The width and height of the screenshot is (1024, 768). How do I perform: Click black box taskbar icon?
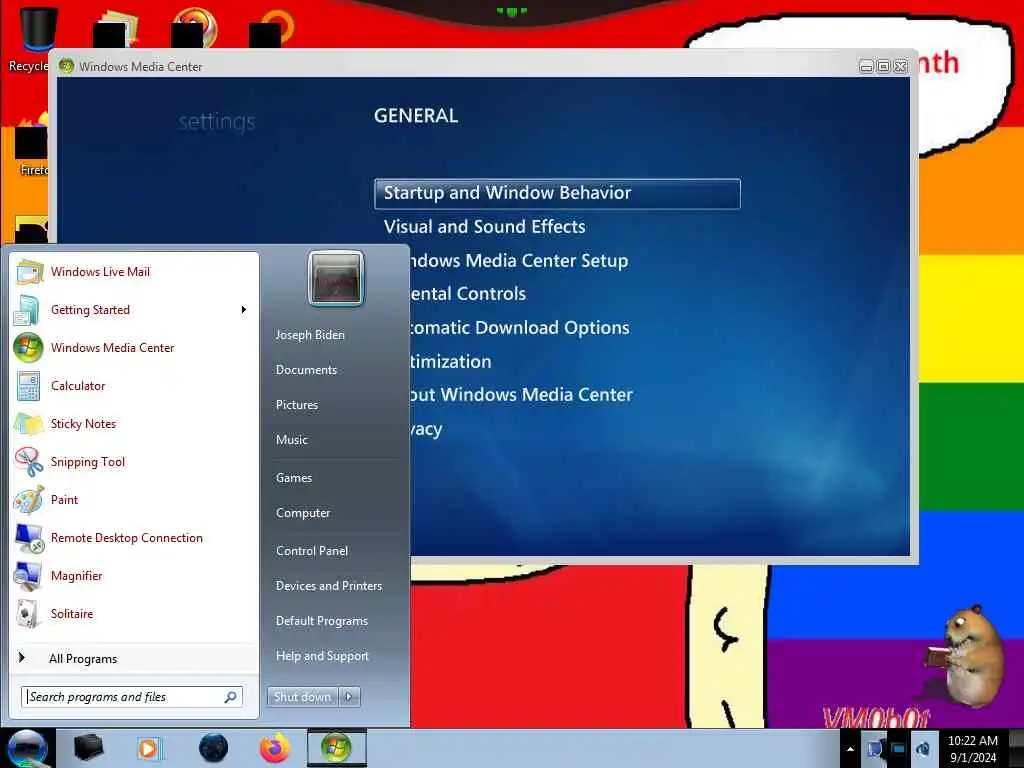[x=88, y=748]
